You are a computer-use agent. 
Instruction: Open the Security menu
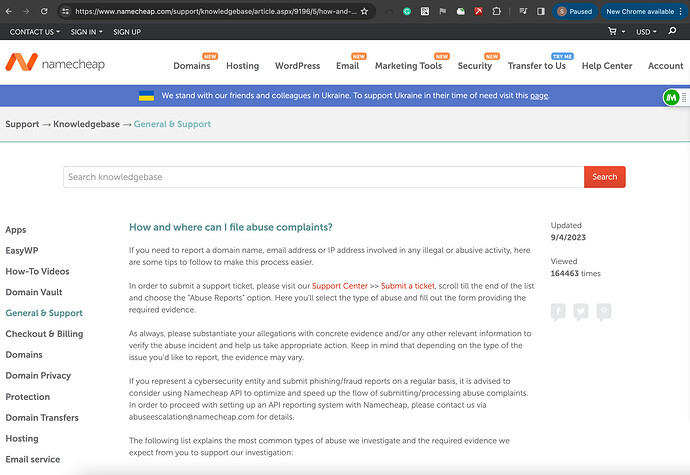tap(475, 66)
